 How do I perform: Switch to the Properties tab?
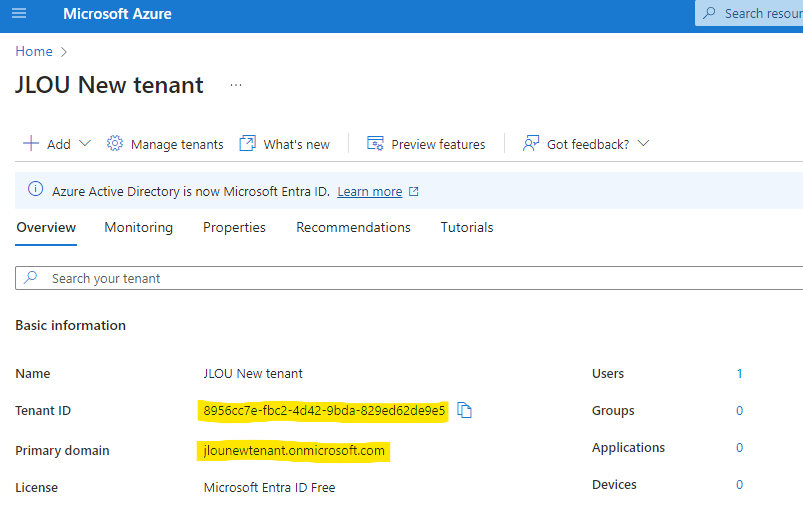[x=234, y=227]
